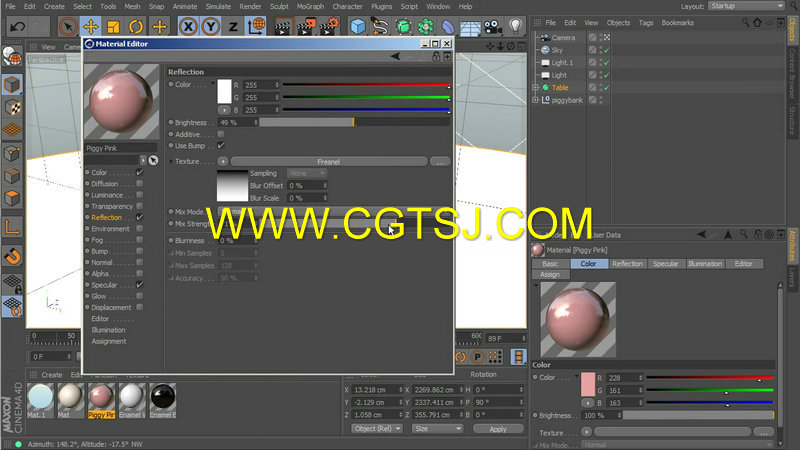Switch to the Specular tab in Attributes

[666, 264]
